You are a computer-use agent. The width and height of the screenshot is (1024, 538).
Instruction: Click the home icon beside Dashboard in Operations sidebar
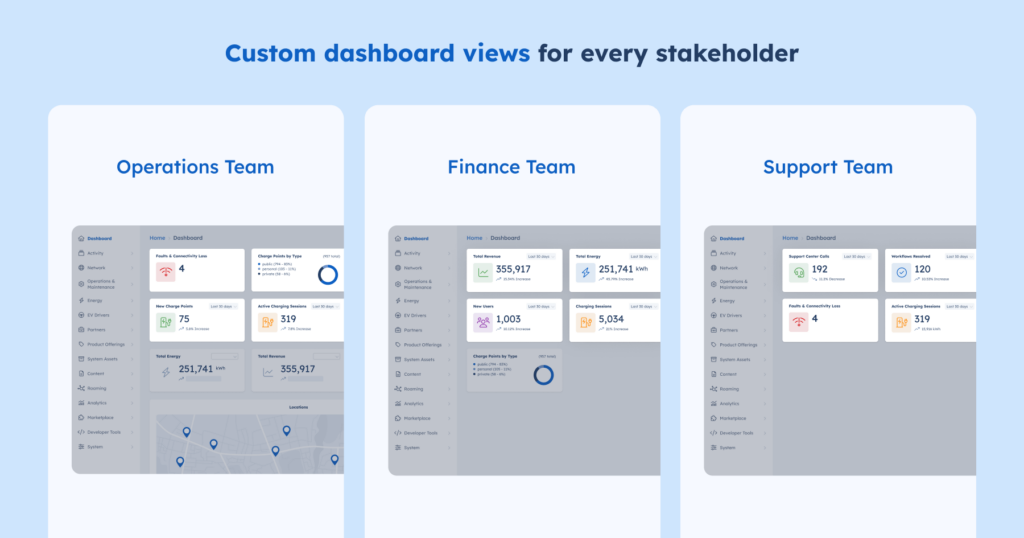[x=81, y=238]
